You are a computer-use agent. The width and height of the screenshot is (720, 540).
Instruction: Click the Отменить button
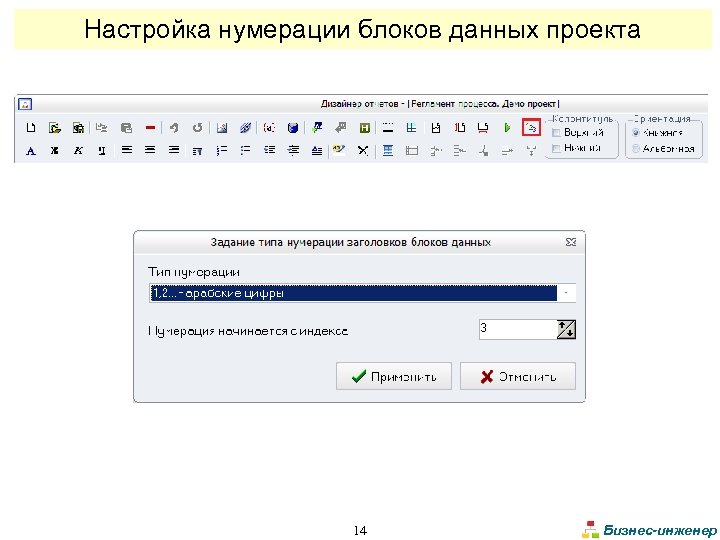click(x=518, y=377)
